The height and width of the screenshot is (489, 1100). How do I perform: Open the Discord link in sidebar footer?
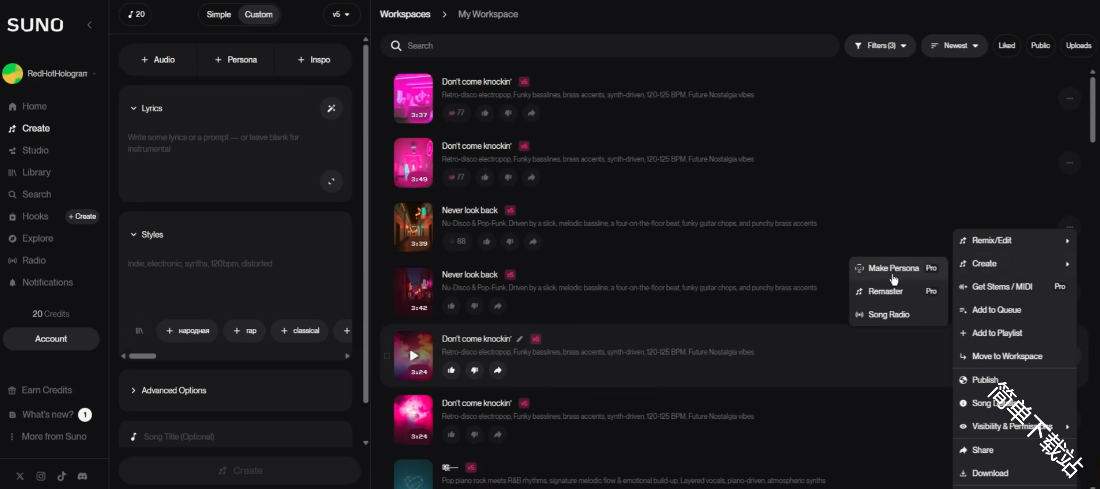(x=82, y=476)
